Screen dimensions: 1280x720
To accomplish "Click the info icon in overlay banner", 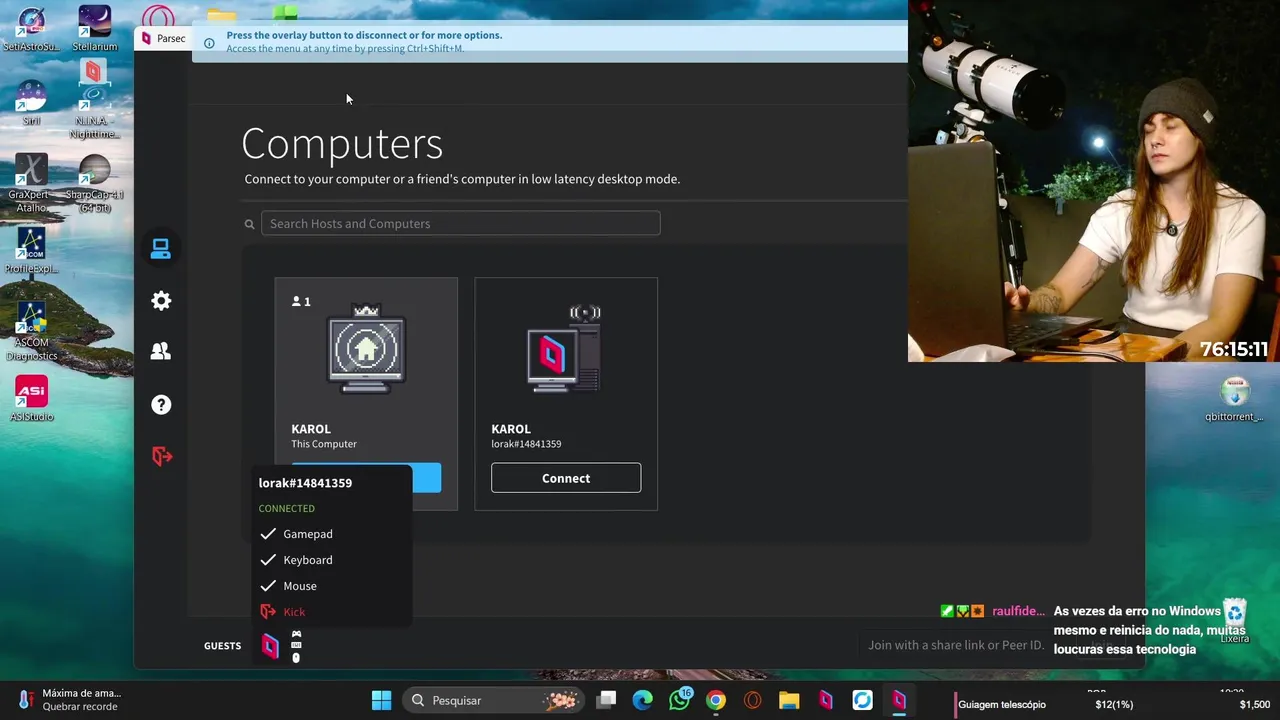I will [x=209, y=43].
